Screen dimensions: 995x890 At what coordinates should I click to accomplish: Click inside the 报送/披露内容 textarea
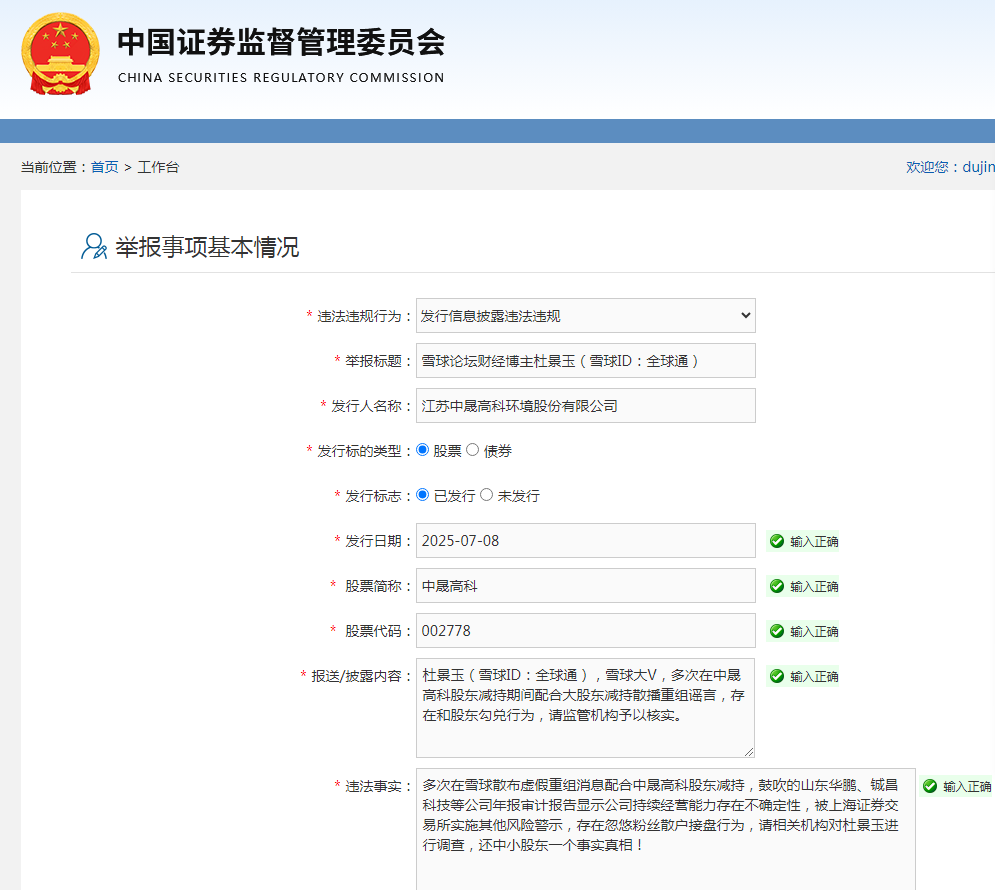586,708
